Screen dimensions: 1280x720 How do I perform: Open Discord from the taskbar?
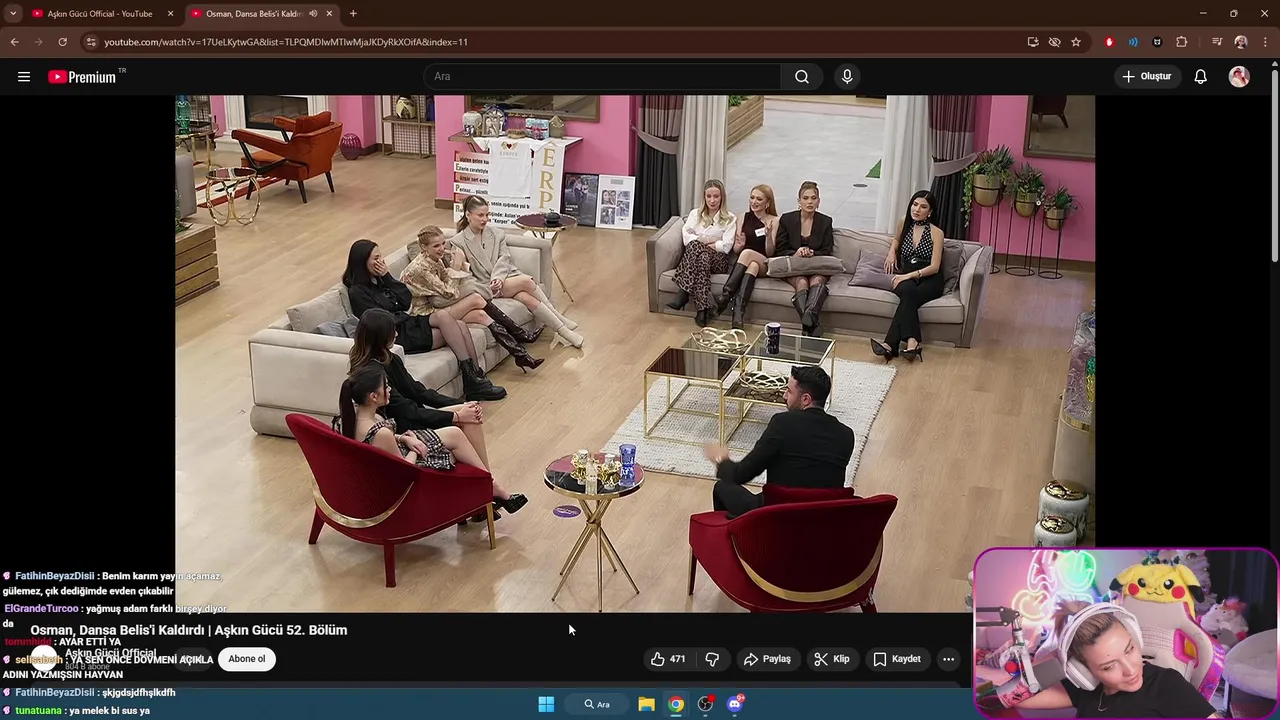[736, 704]
